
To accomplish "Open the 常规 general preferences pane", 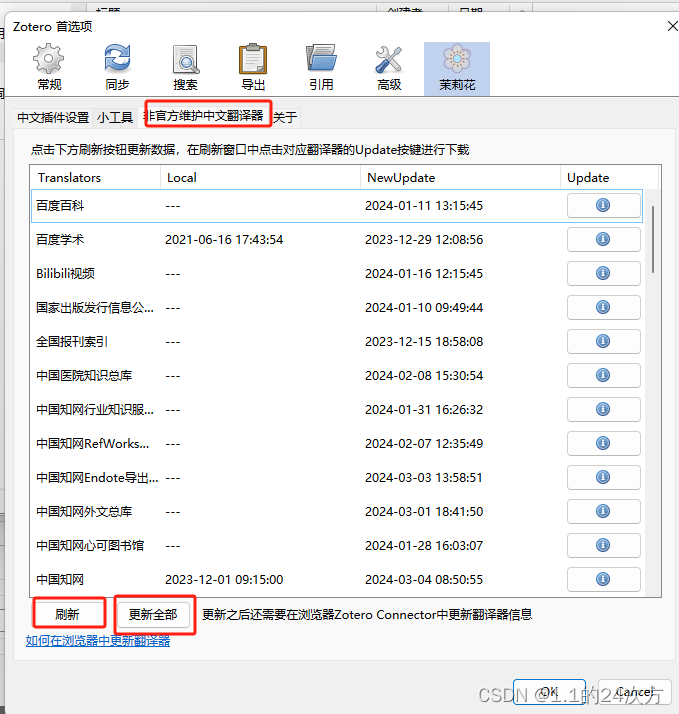I will (x=49, y=68).
